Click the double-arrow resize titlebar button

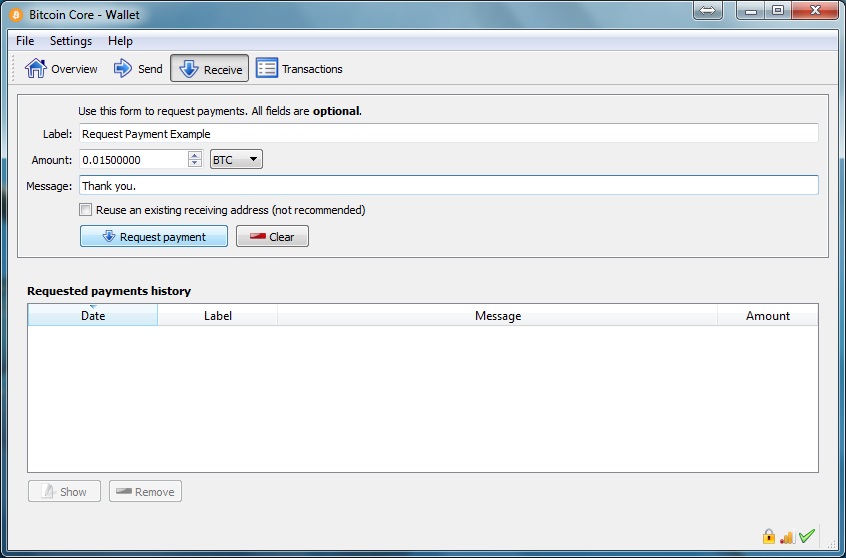tap(707, 10)
